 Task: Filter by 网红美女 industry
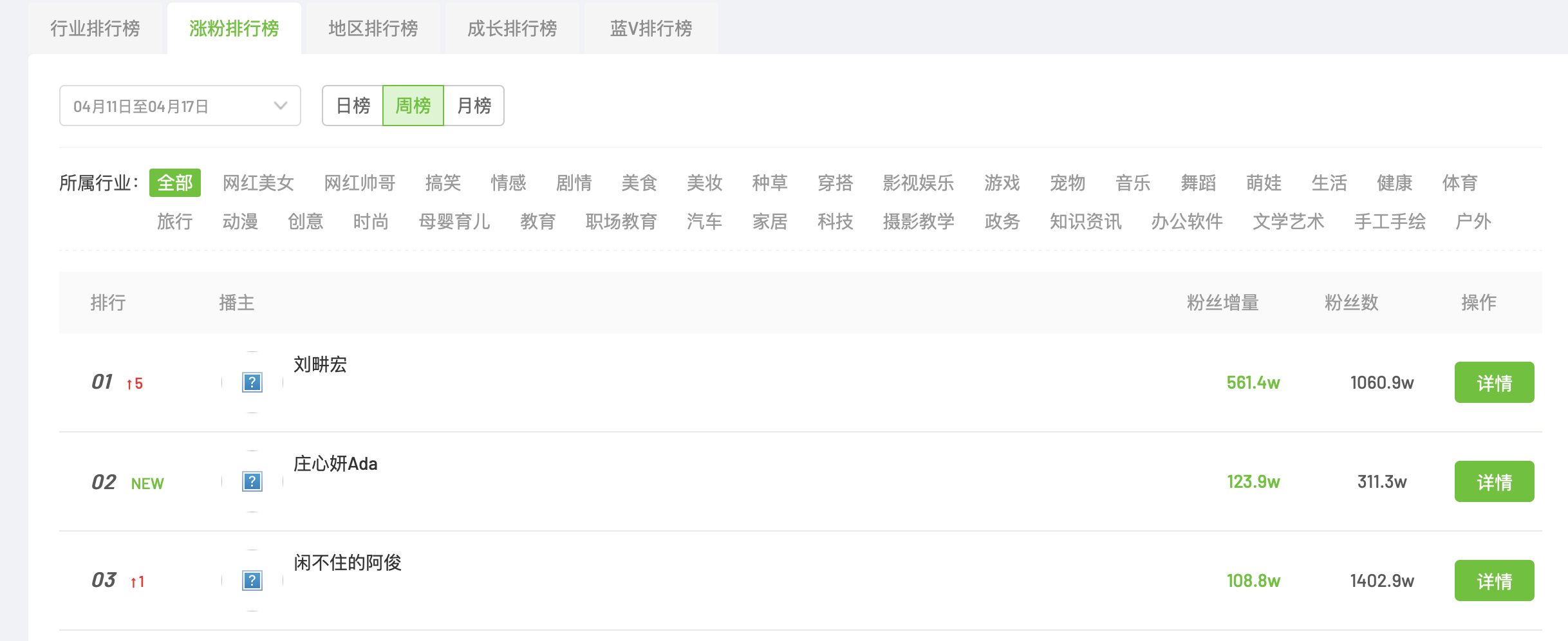(x=258, y=183)
